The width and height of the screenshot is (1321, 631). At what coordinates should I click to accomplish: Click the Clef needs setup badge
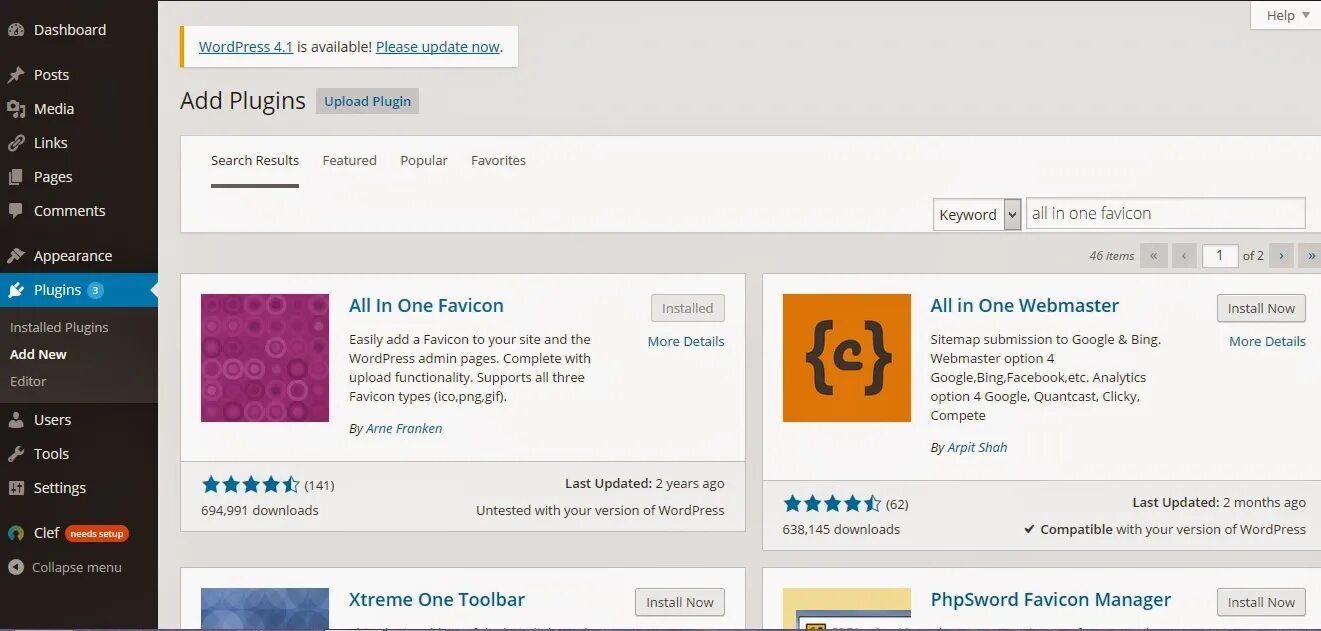pos(97,533)
